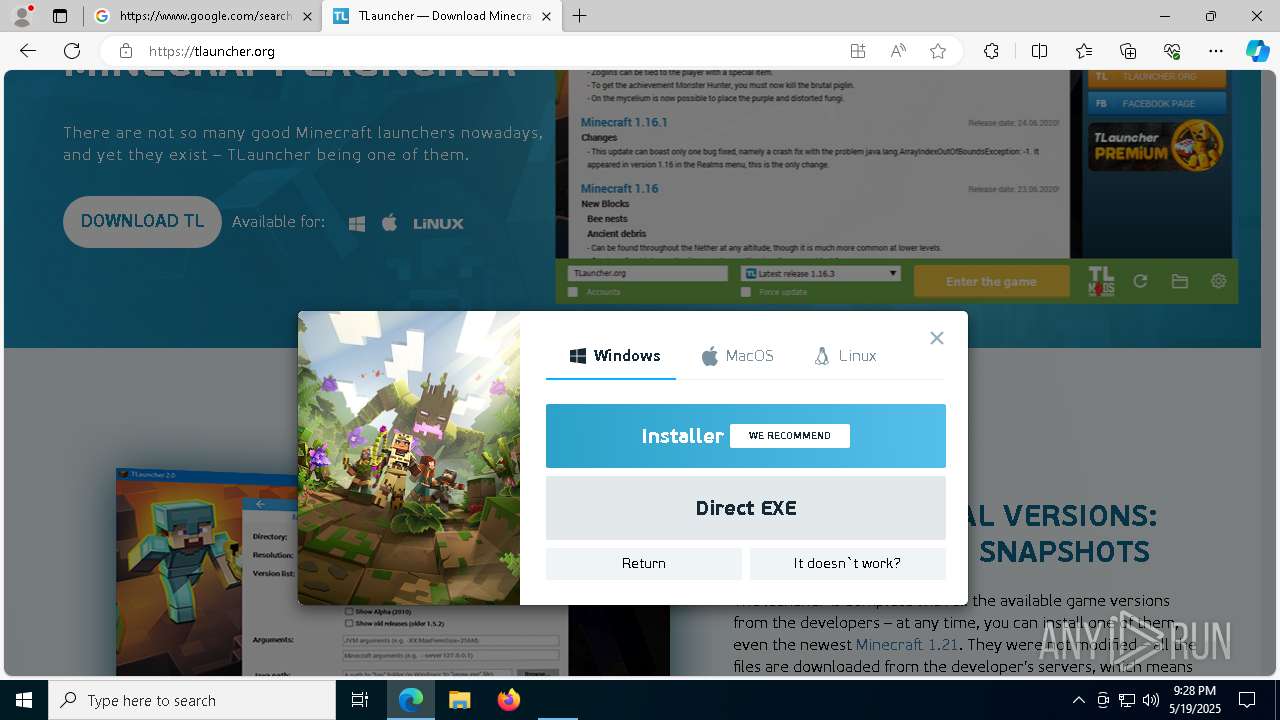Open Browser essentials heart icon

(1172, 51)
